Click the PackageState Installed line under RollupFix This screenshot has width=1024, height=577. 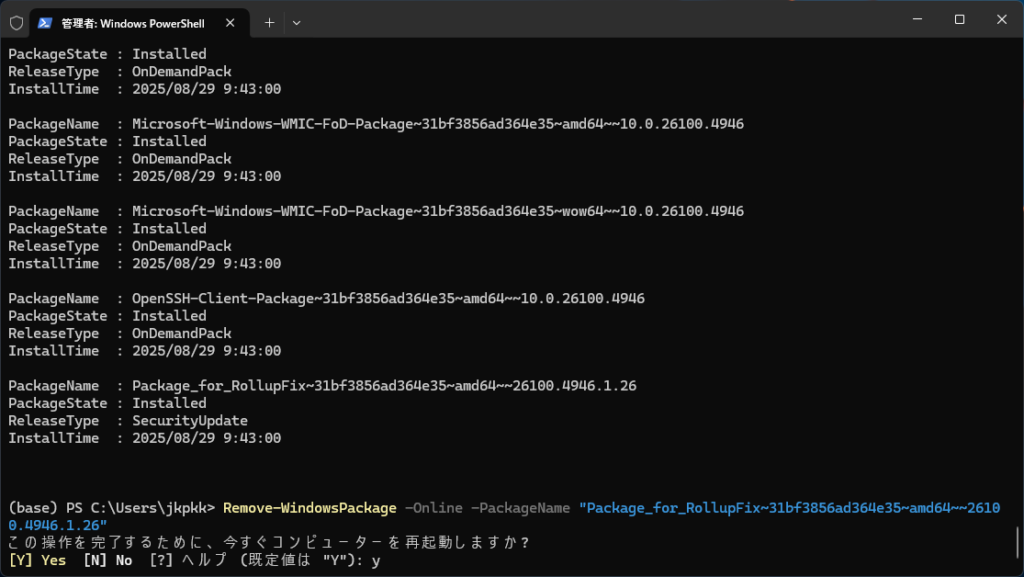pyautogui.click(x=107, y=403)
